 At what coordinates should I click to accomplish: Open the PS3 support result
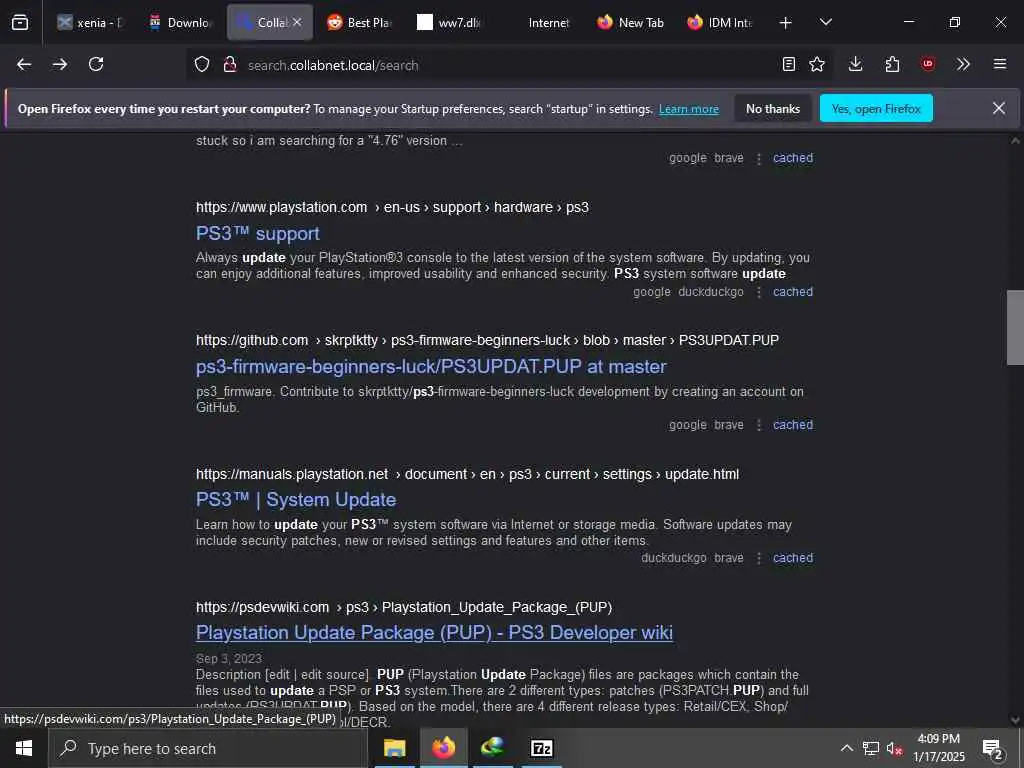click(257, 233)
